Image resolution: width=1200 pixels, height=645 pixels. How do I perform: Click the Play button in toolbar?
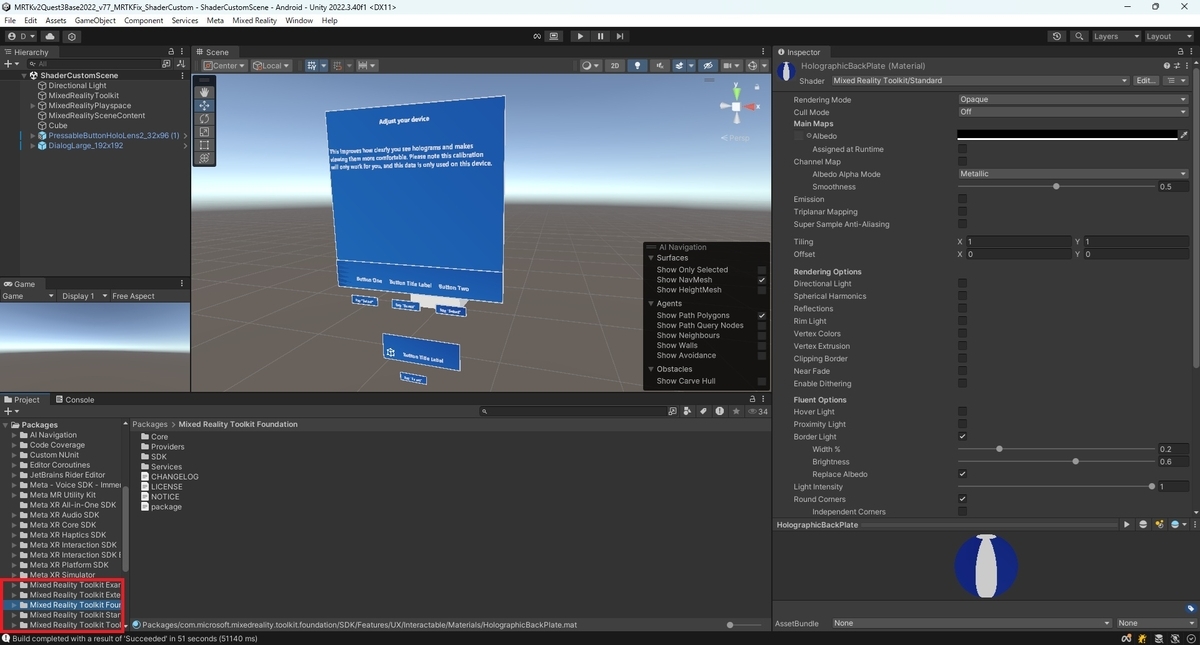coord(580,36)
